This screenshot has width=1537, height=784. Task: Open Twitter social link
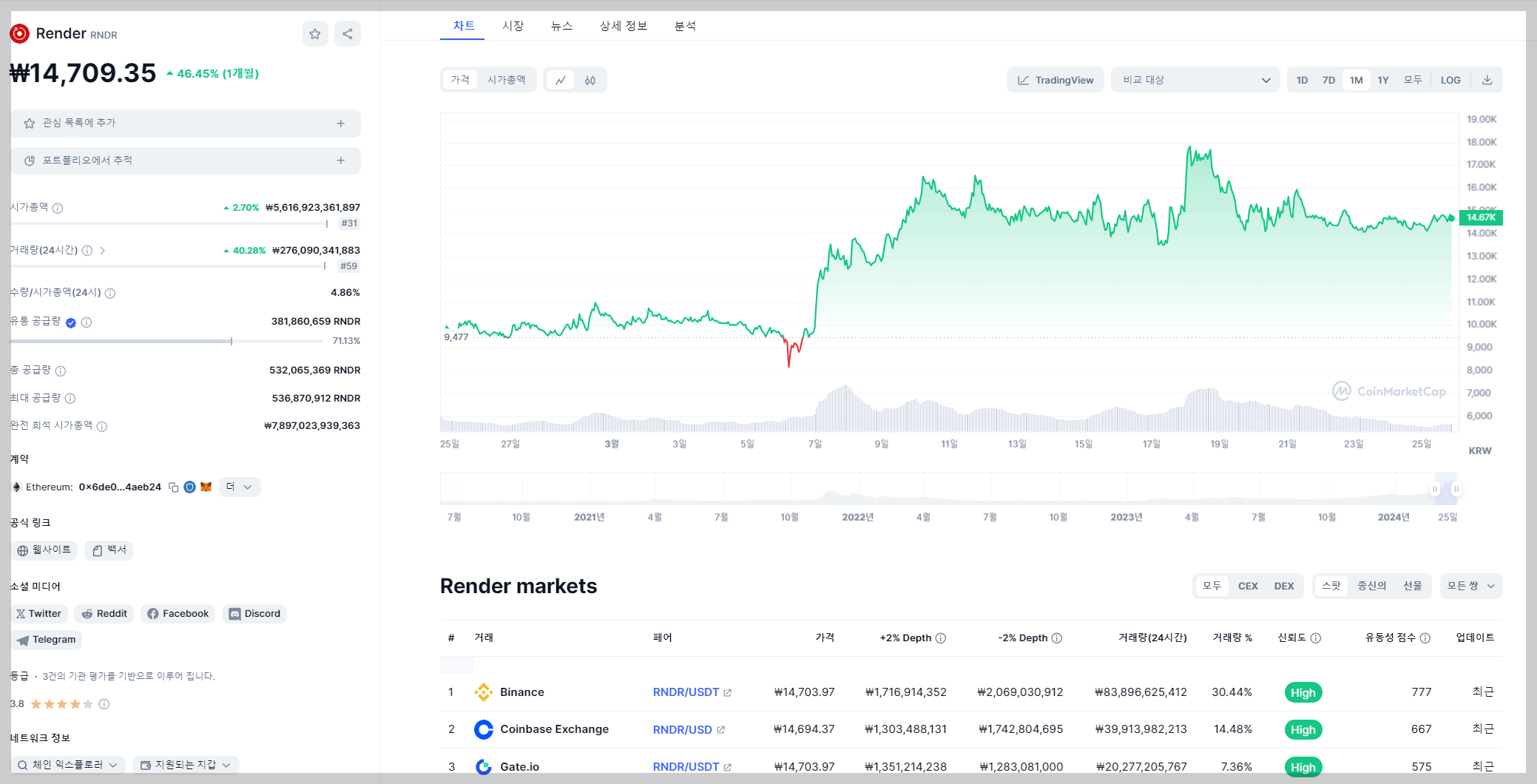[x=38, y=614]
